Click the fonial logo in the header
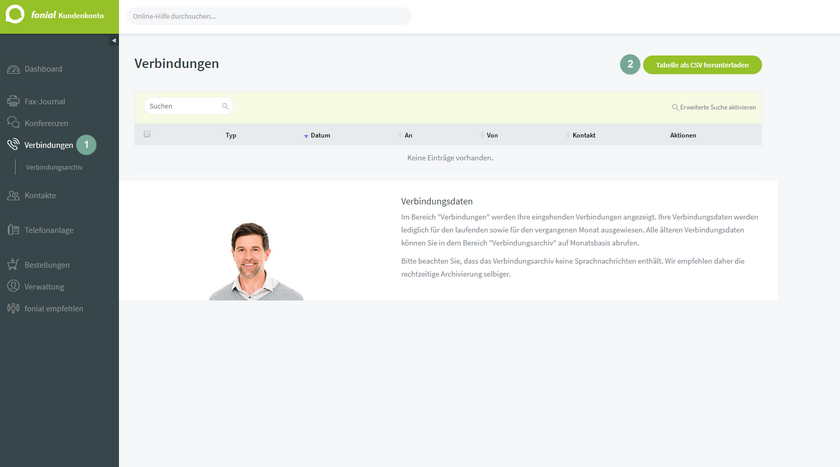The image size is (840, 467). tap(15, 16)
